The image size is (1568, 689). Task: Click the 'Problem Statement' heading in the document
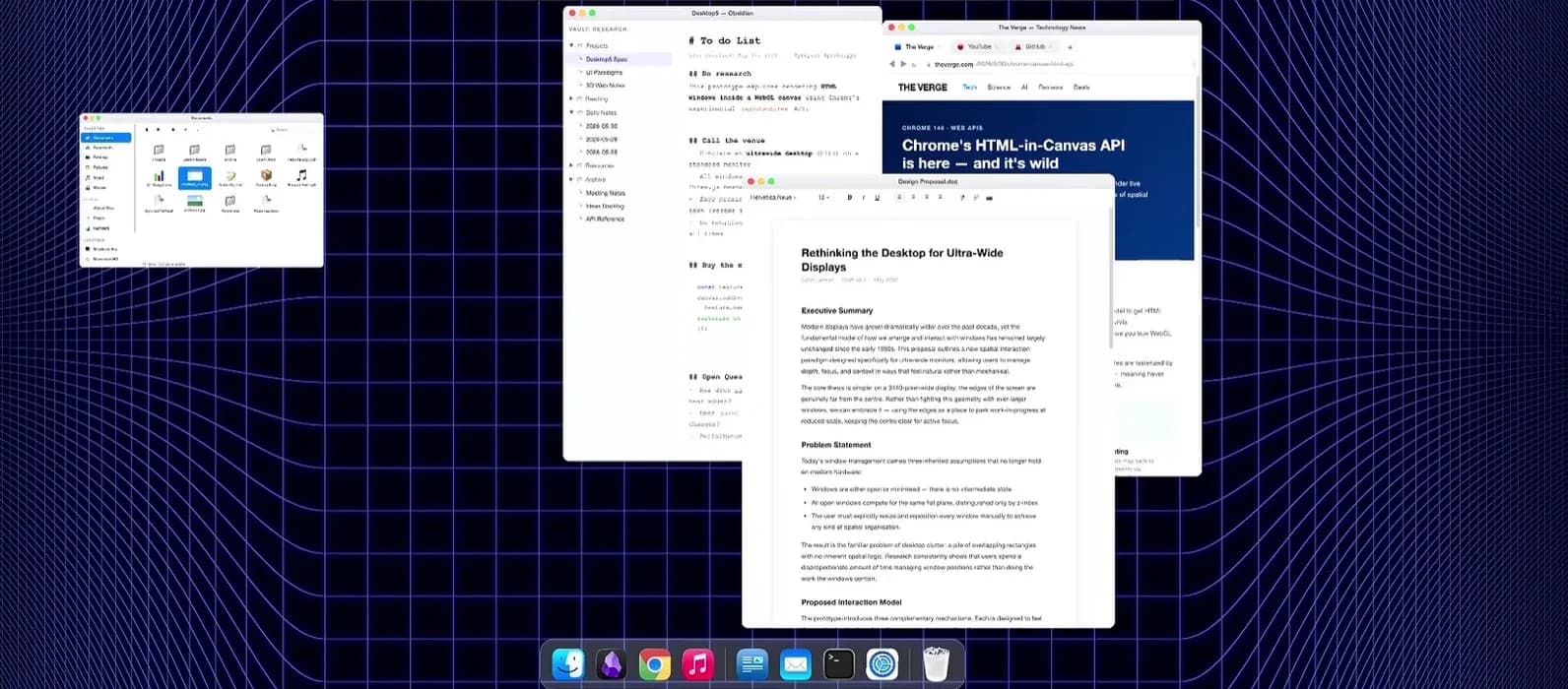pos(835,445)
